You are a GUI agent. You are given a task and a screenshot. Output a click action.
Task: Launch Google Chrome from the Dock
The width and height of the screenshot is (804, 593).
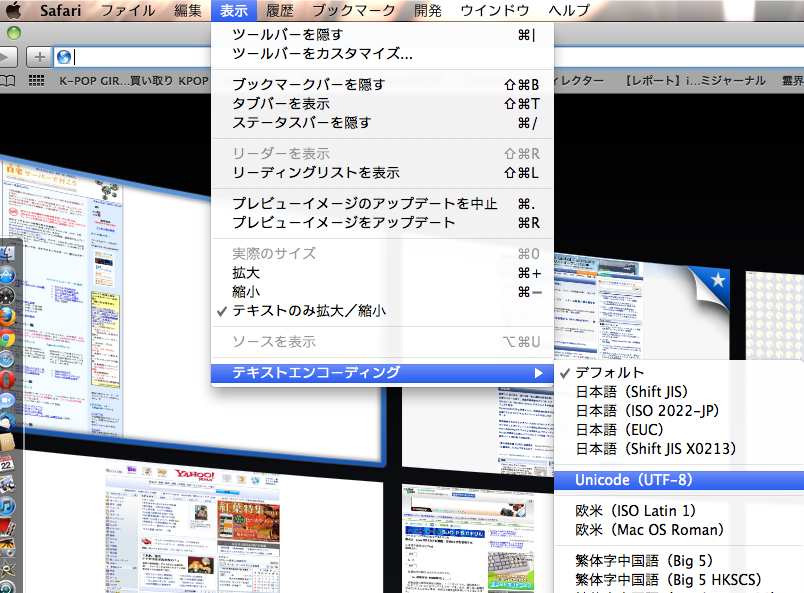tap(7, 339)
